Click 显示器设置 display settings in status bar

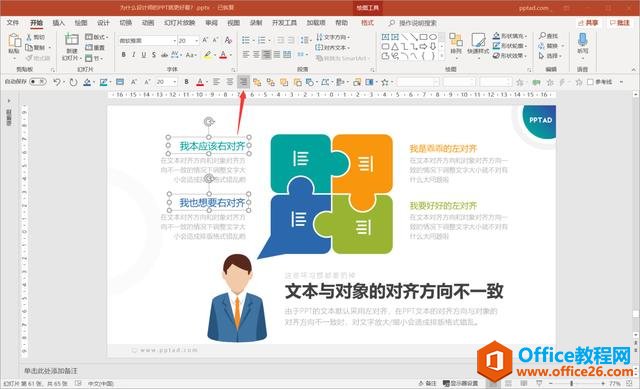pyautogui.click(x=461, y=384)
